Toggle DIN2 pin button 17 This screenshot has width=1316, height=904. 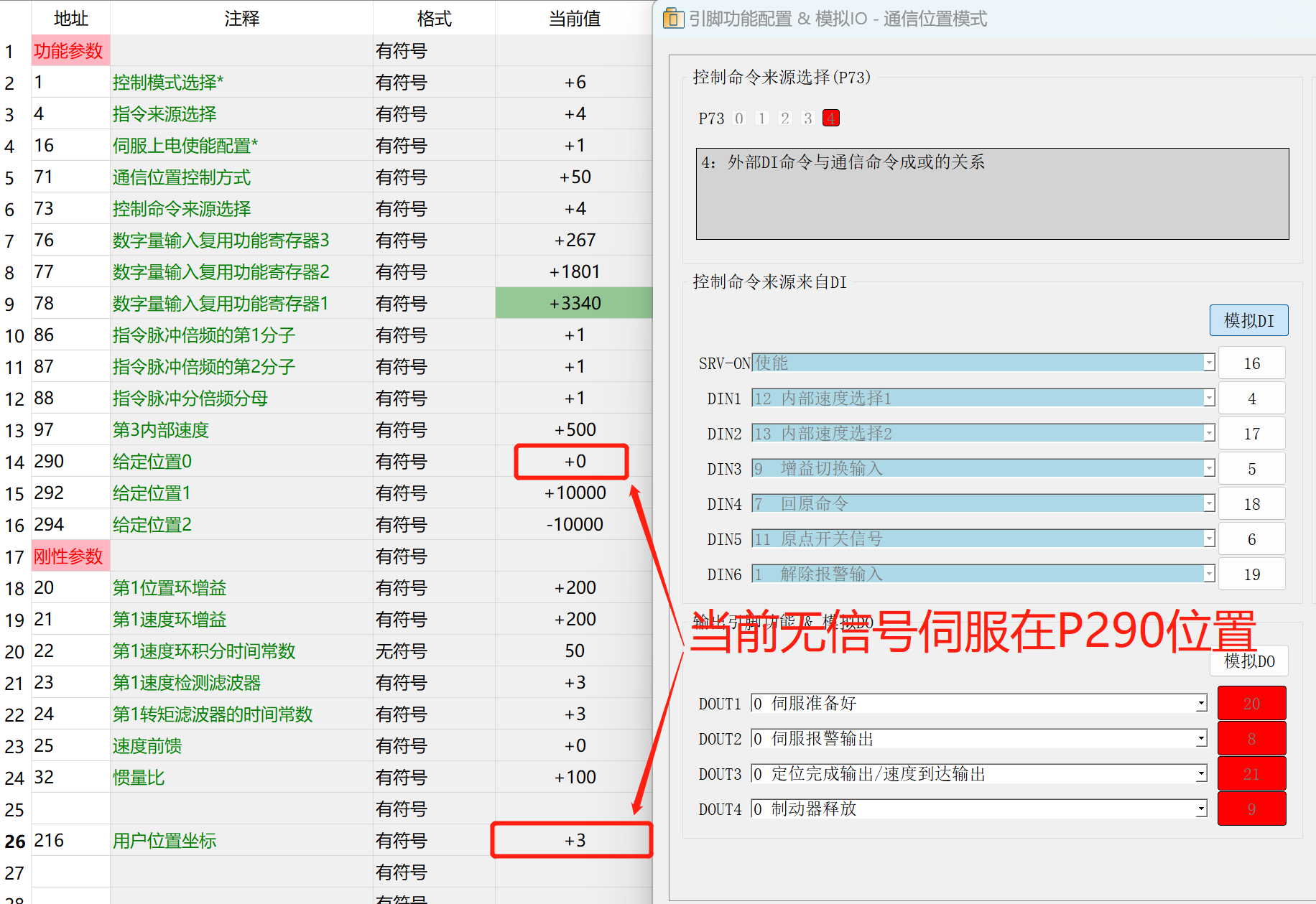click(x=1252, y=434)
